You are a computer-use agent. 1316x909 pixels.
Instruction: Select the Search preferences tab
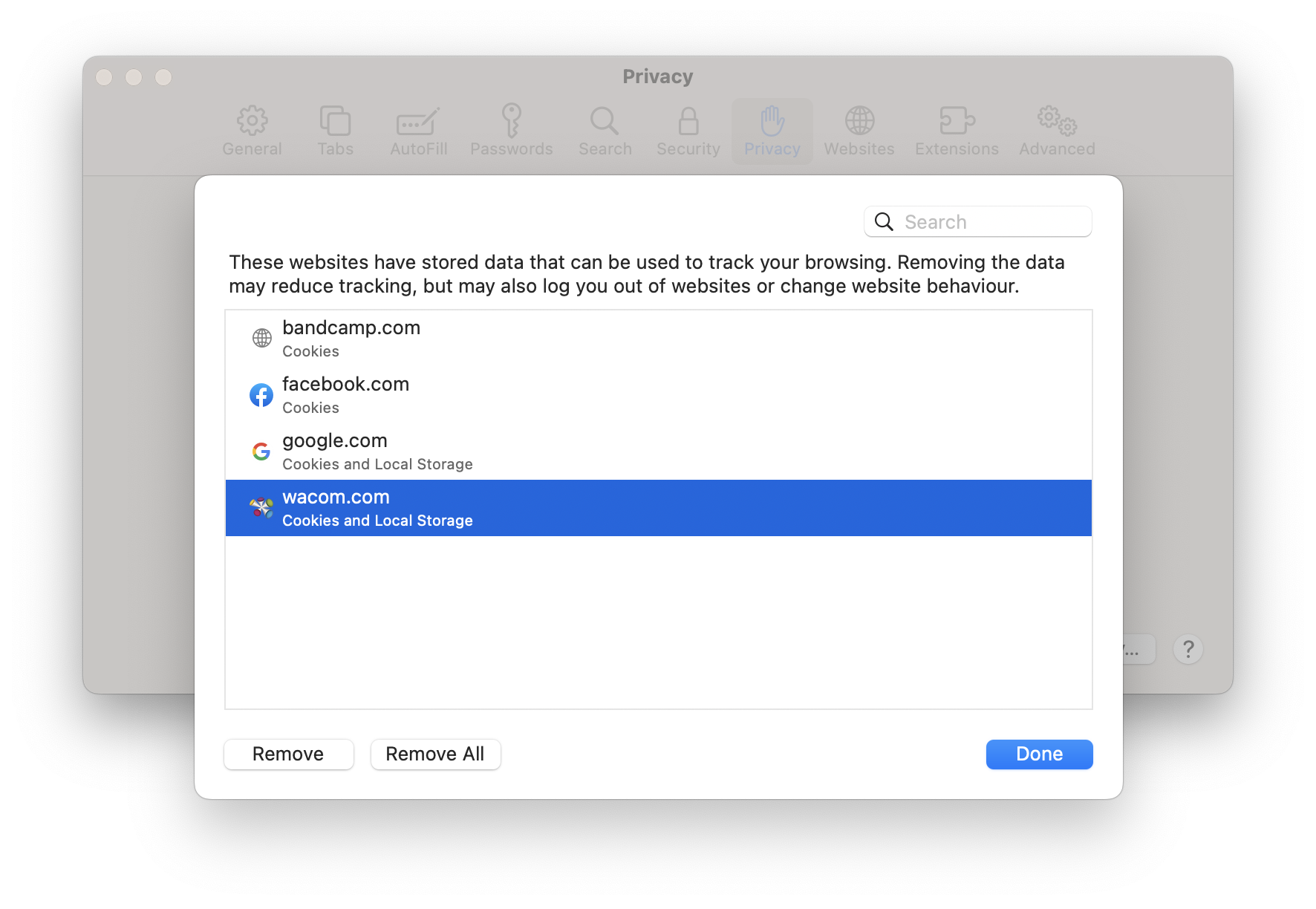[x=605, y=130]
